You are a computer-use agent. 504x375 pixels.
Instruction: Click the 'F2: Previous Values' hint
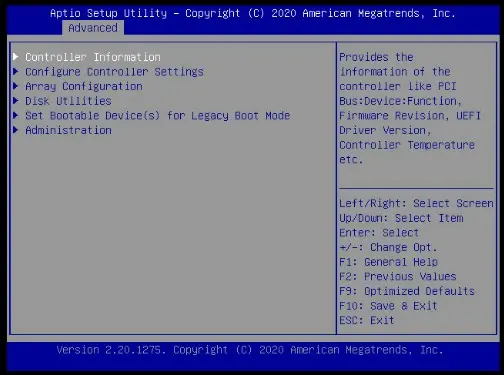point(398,277)
